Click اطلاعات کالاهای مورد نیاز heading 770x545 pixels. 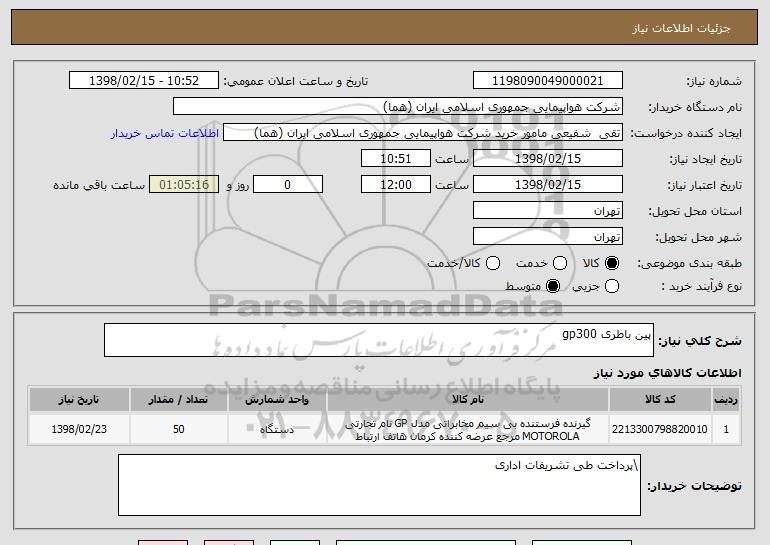[x=668, y=373]
